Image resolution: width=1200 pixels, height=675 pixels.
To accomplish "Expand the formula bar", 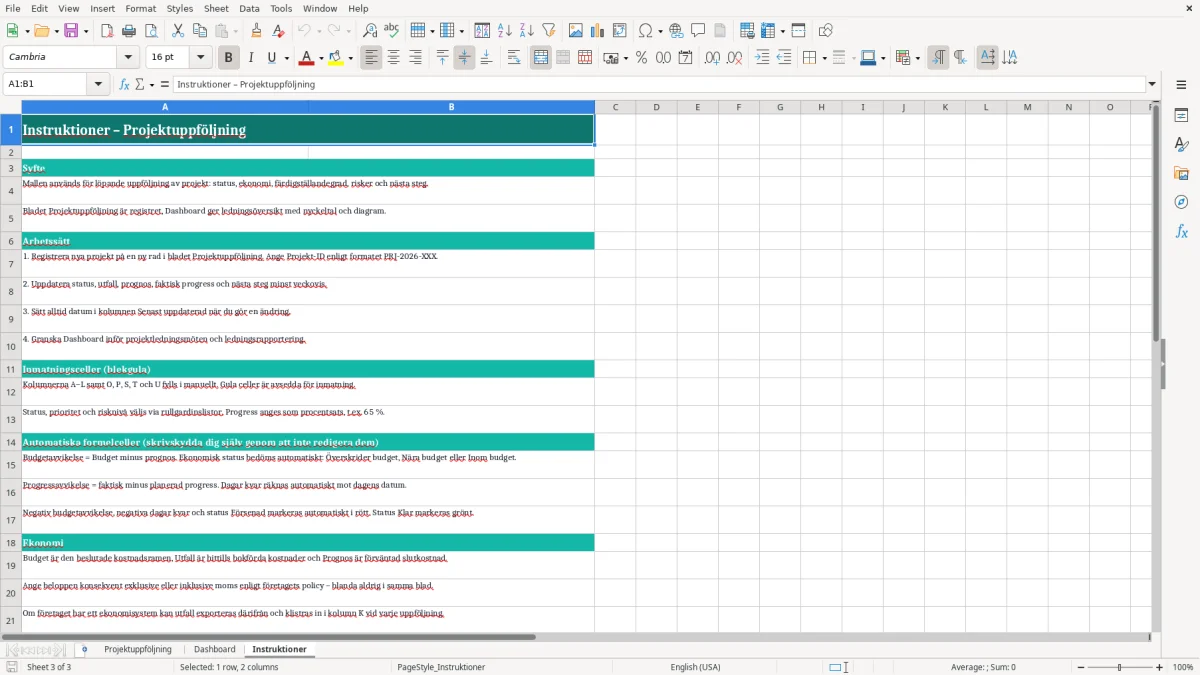I will pos(1152,85).
